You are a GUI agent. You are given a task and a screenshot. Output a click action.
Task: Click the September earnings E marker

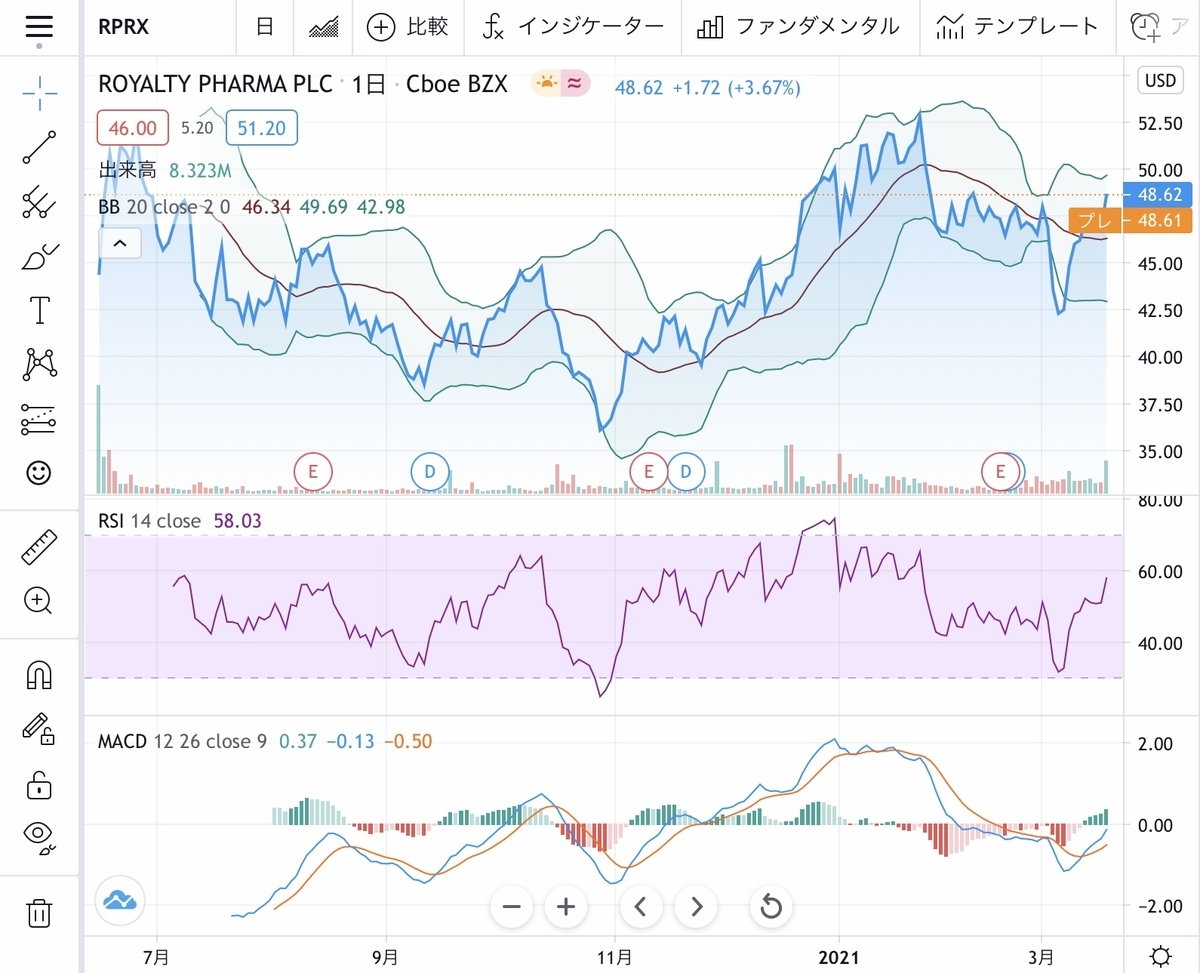(313, 471)
